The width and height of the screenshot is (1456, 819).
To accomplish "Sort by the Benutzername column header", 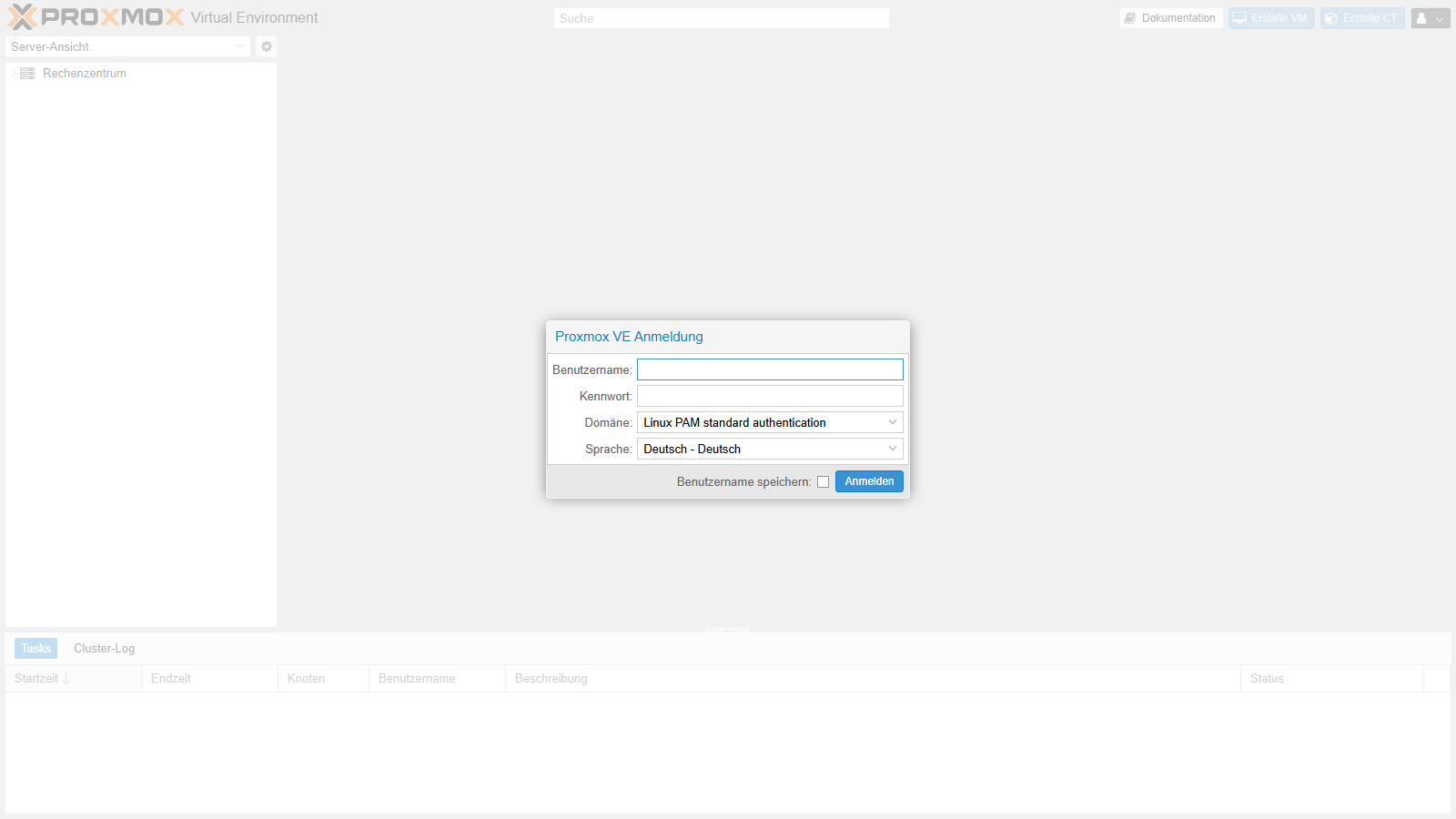I will (x=437, y=678).
